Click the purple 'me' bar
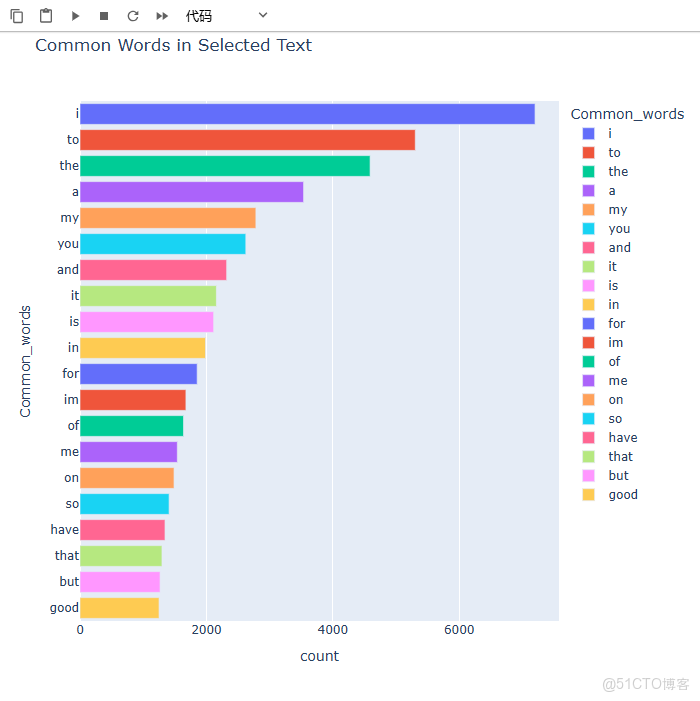The width and height of the screenshot is (700, 701). pyautogui.click(x=128, y=452)
